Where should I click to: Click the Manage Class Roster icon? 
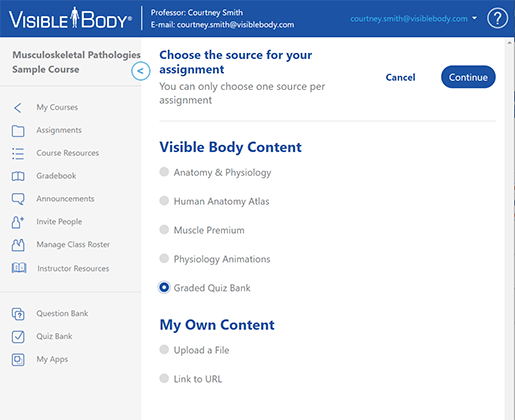pos(18,245)
